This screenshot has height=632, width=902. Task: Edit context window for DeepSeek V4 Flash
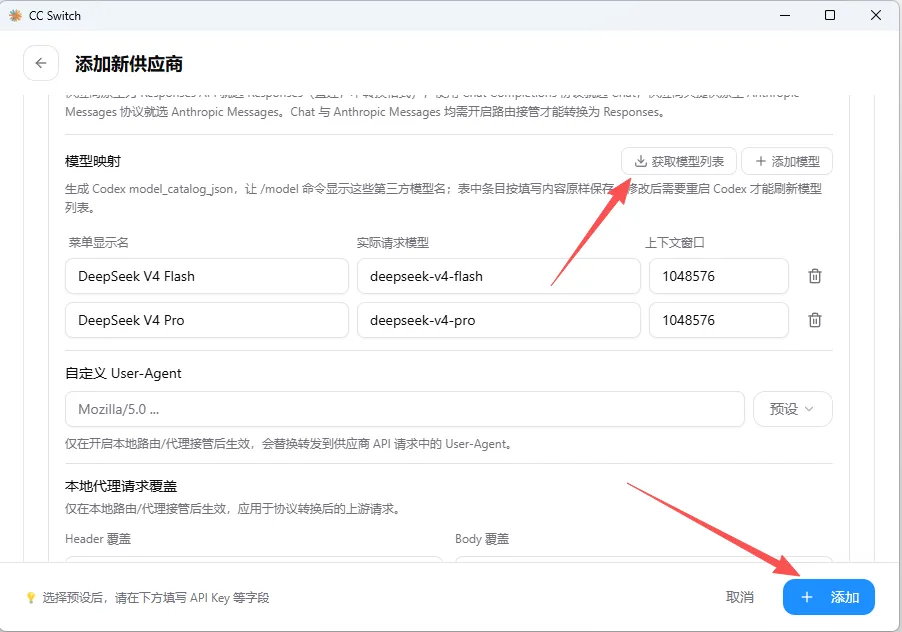719,276
